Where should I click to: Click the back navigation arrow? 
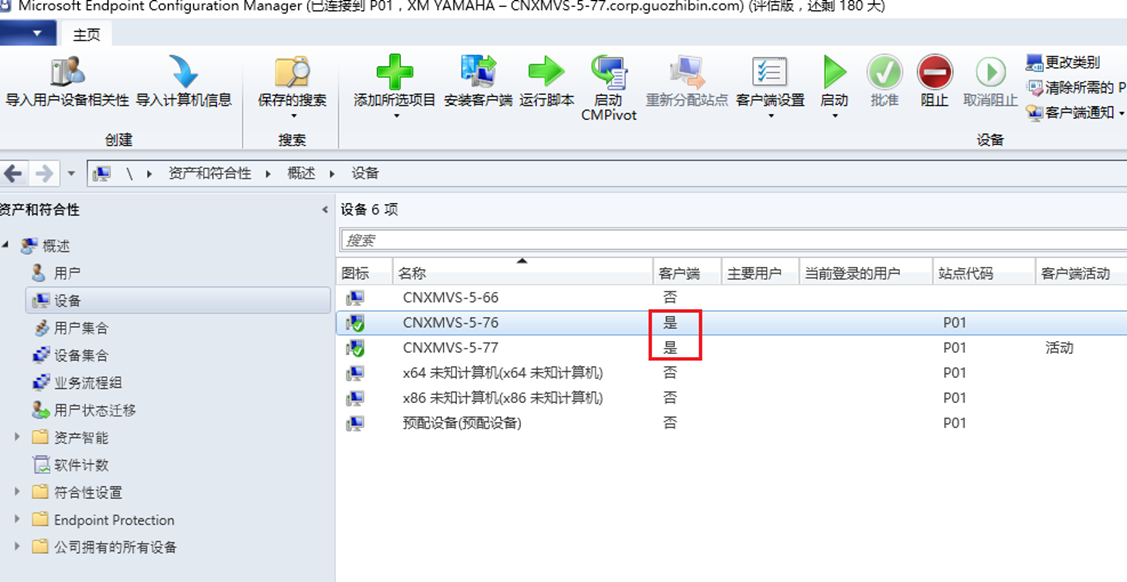tap(14, 173)
